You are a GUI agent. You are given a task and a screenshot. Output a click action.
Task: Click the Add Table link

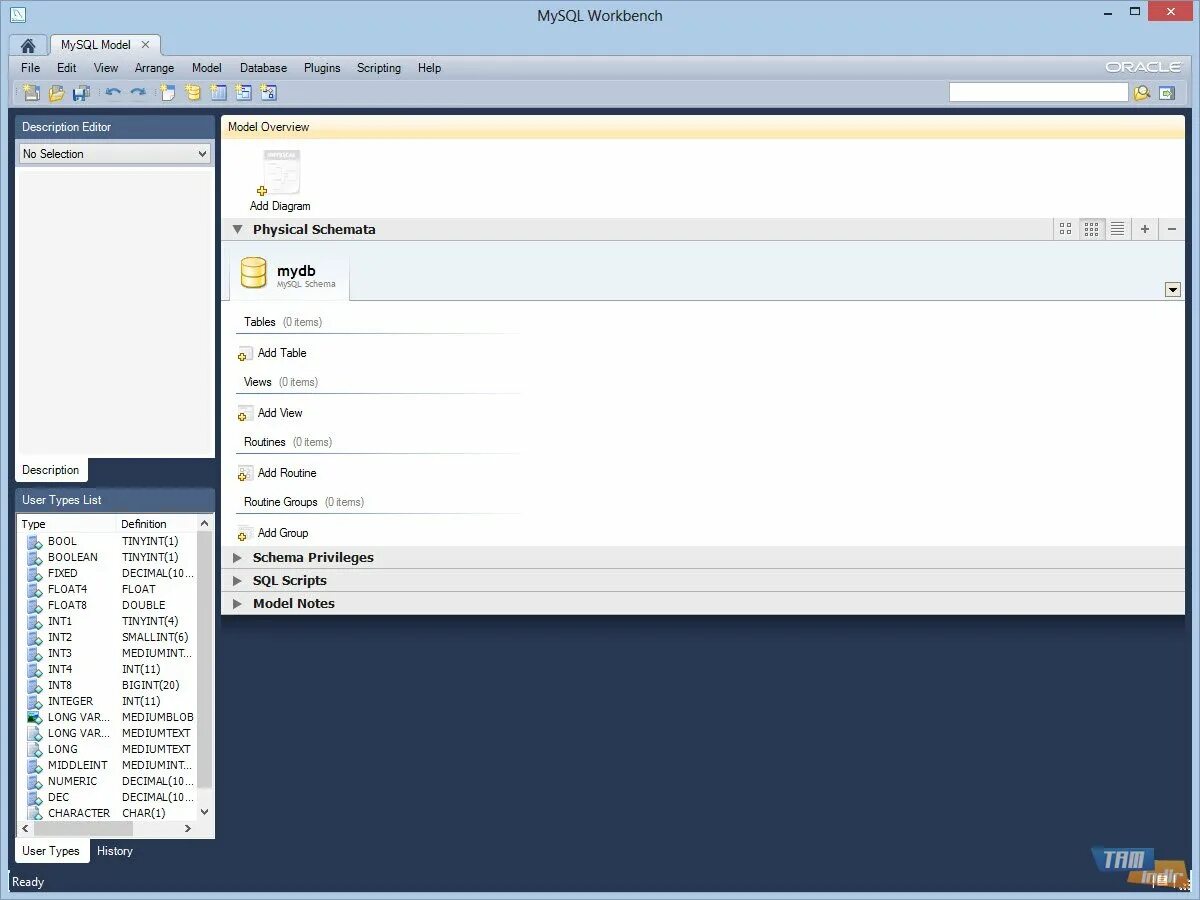tap(282, 353)
